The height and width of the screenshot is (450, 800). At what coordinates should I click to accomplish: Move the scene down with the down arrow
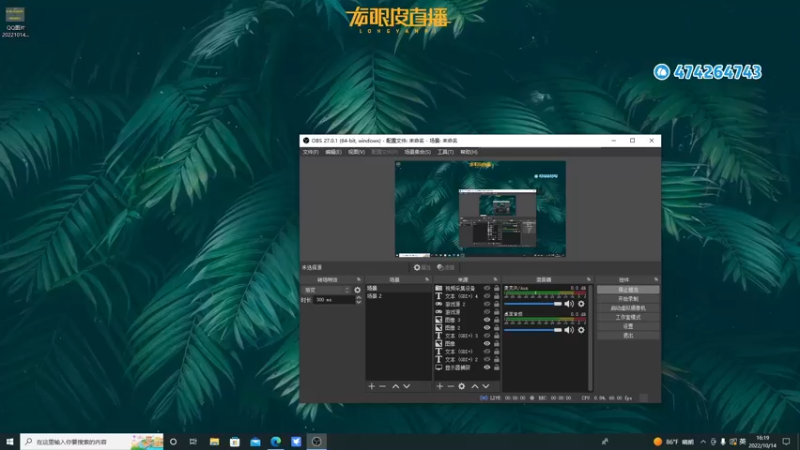click(x=407, y=386)
